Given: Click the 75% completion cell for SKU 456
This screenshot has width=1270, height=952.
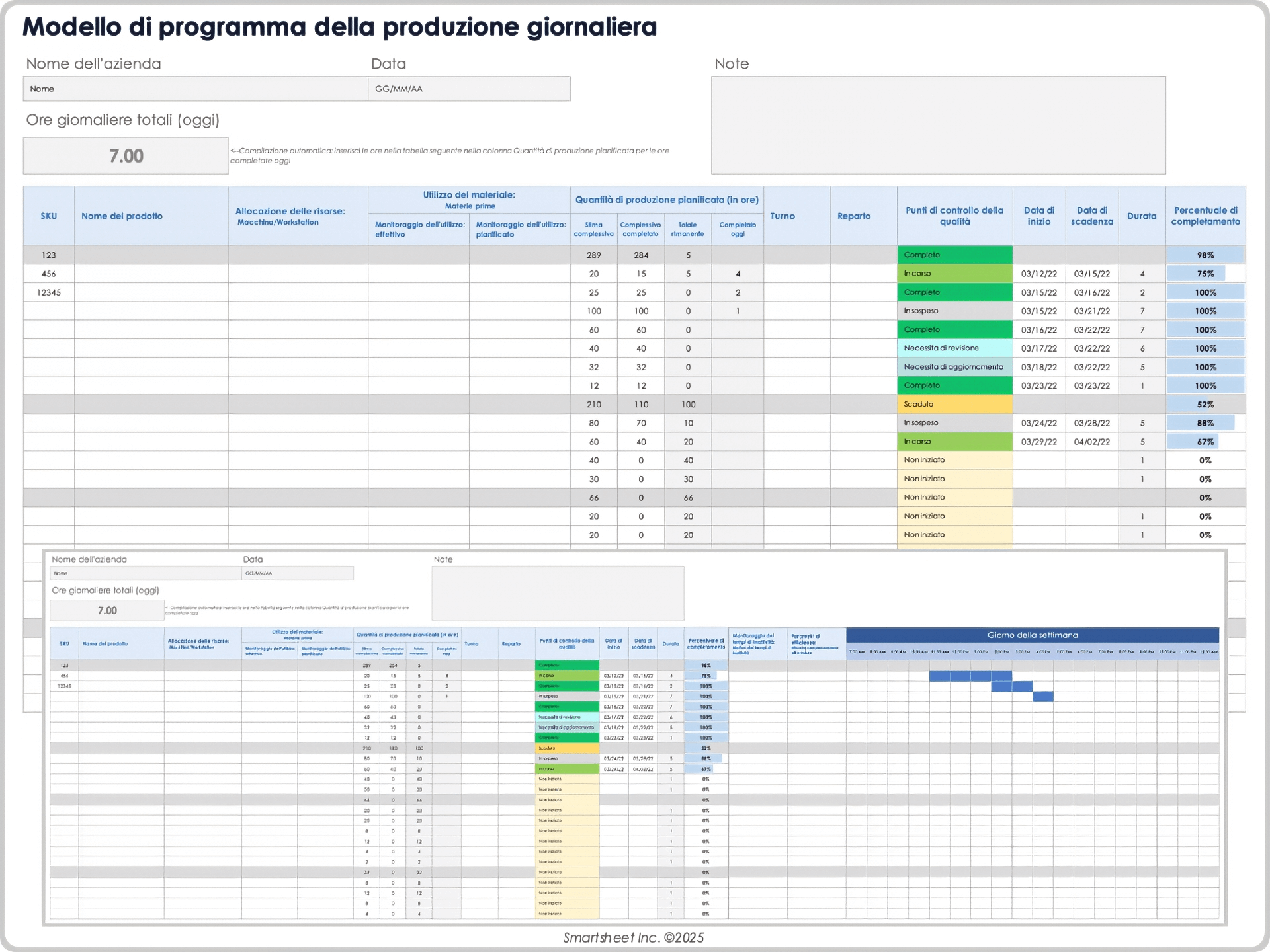Looking at the screenshot, I should point(1205,273).
